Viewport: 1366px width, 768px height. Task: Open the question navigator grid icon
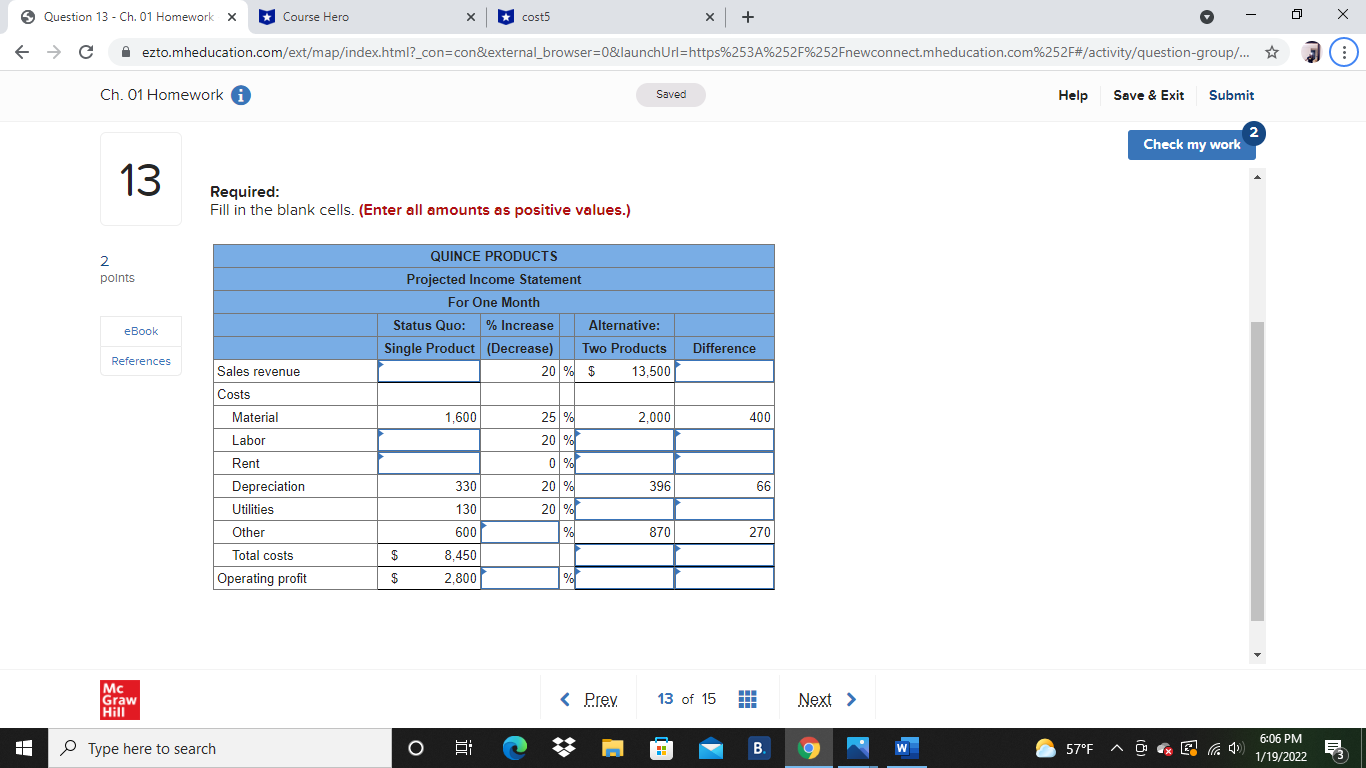747,698
